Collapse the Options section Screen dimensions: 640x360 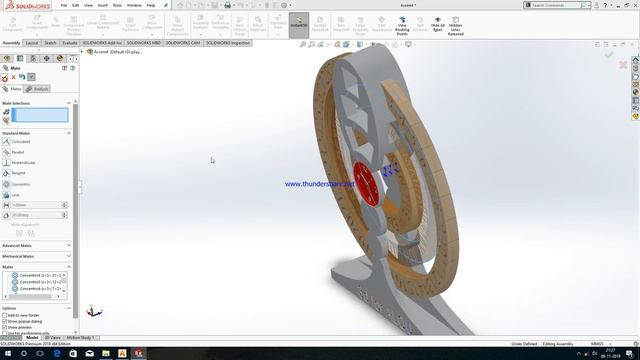(69, 308)
